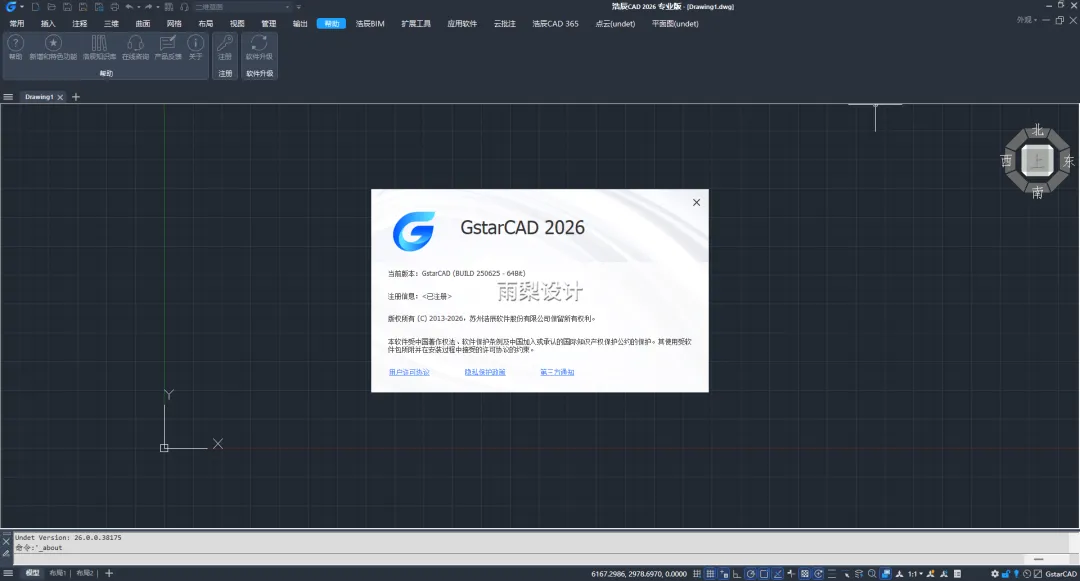Add new drawing tab with plus button

[x=76, y=97]
